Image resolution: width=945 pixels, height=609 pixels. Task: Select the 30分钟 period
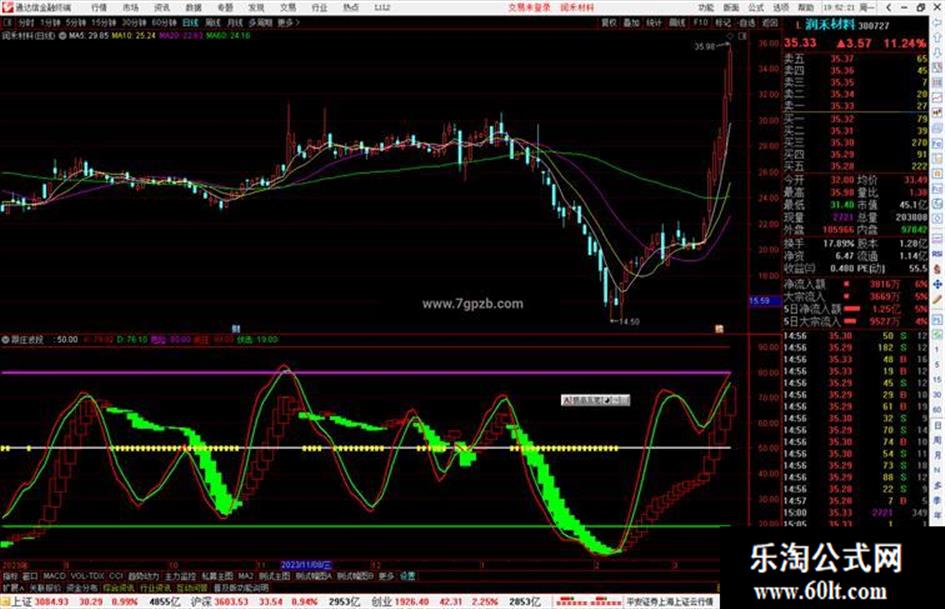coord(133,22)
